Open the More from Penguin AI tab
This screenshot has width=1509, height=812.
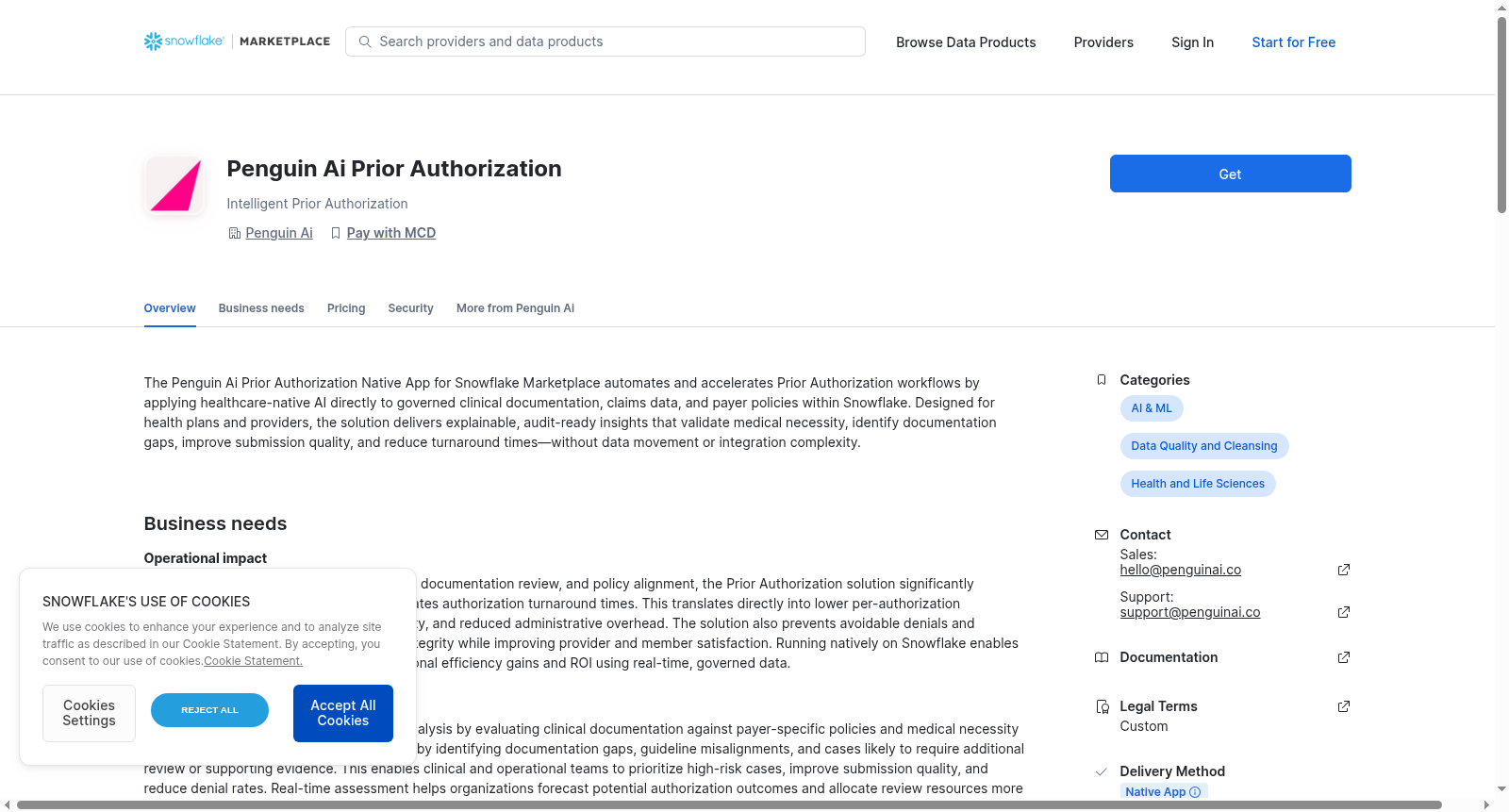515,308
